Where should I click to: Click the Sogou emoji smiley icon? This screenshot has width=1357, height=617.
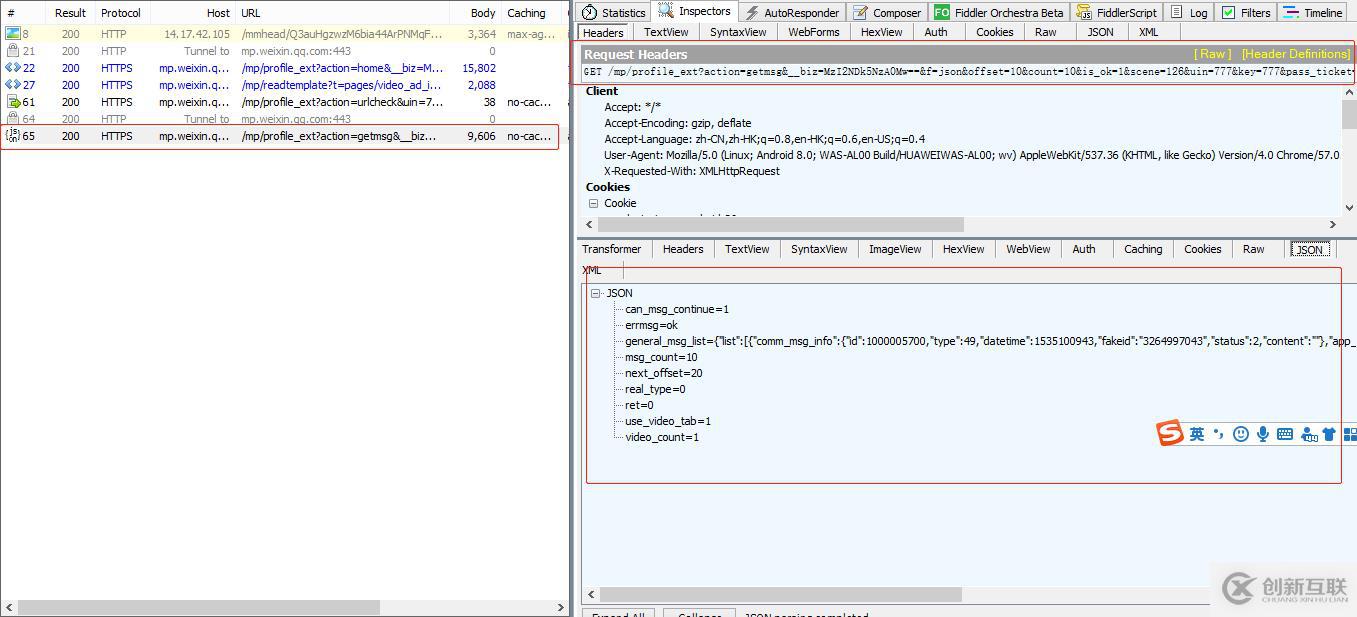point(1241,434)
